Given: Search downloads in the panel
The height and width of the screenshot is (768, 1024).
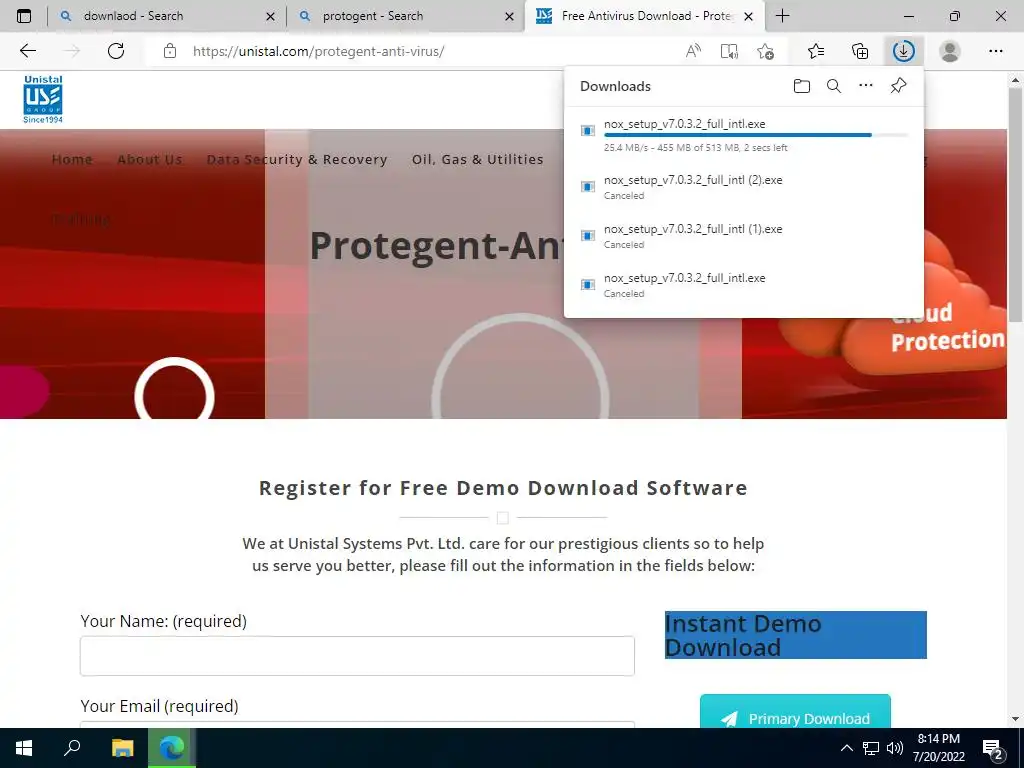Looking at the screenshot, I should coord(834,86).
